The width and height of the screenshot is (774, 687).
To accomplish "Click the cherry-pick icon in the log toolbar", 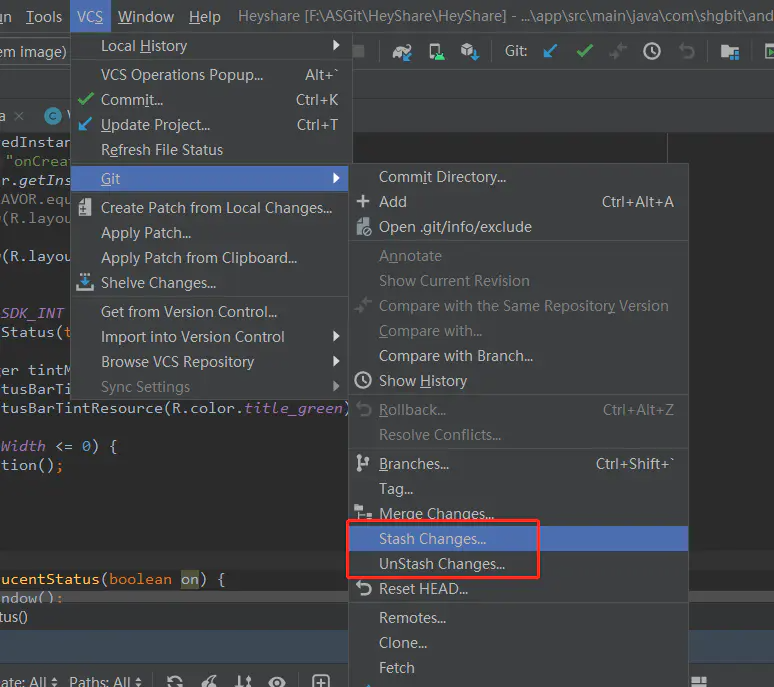I will [209, 681].
